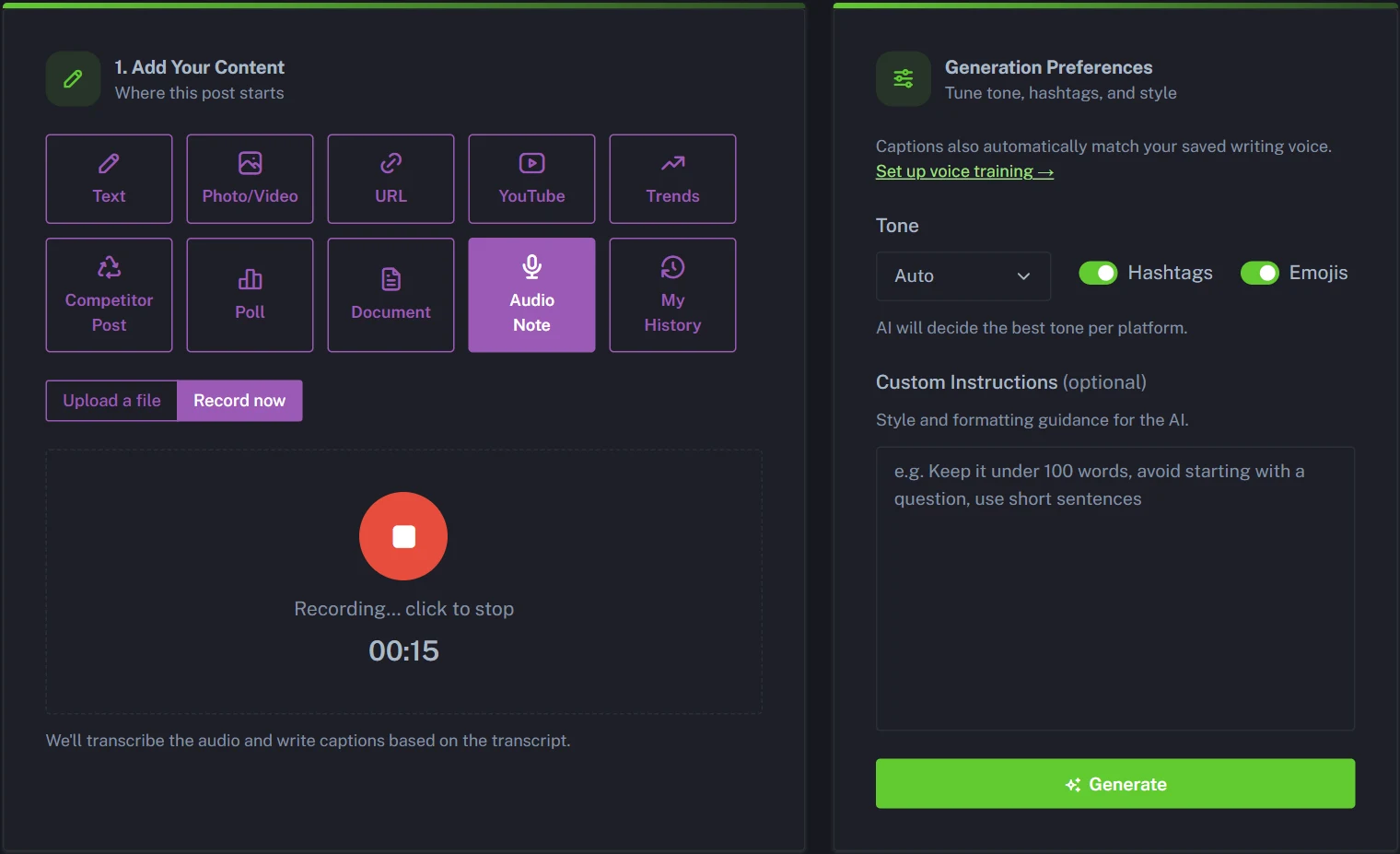Select the Audio Note tile
Screen dimensions: 1400x854
click(x=531, y=295)
